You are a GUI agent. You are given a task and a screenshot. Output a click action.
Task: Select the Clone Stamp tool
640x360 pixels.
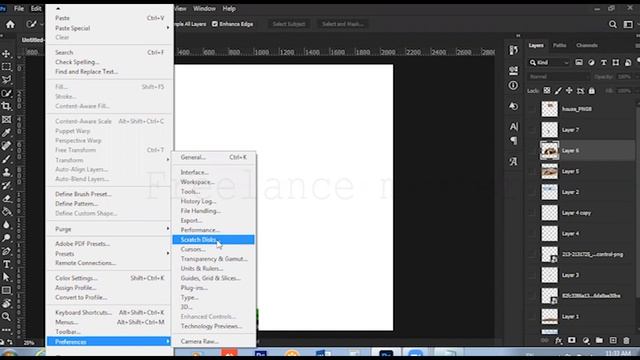[7, 172]
